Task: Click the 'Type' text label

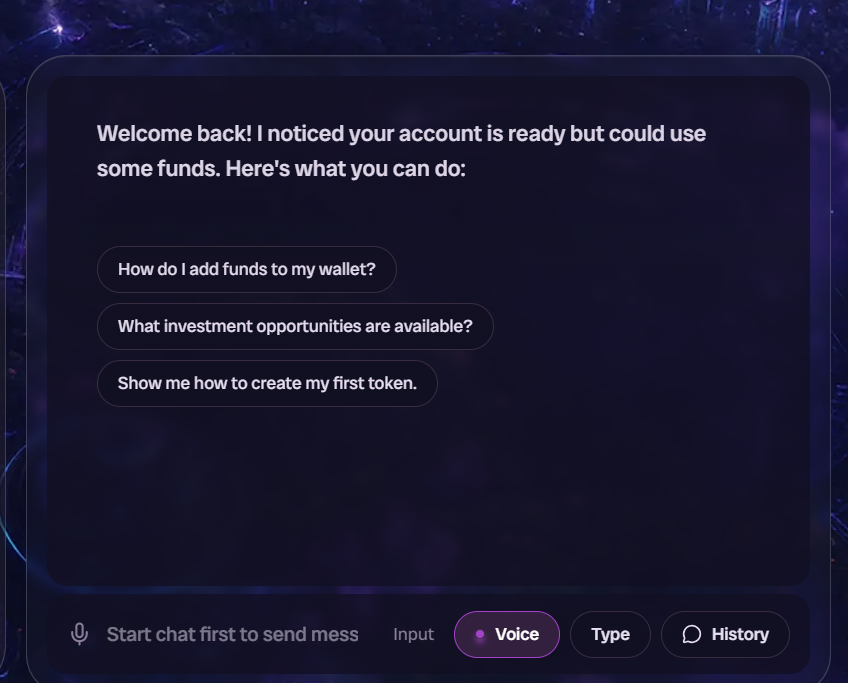Action: (x=610, y=634)
